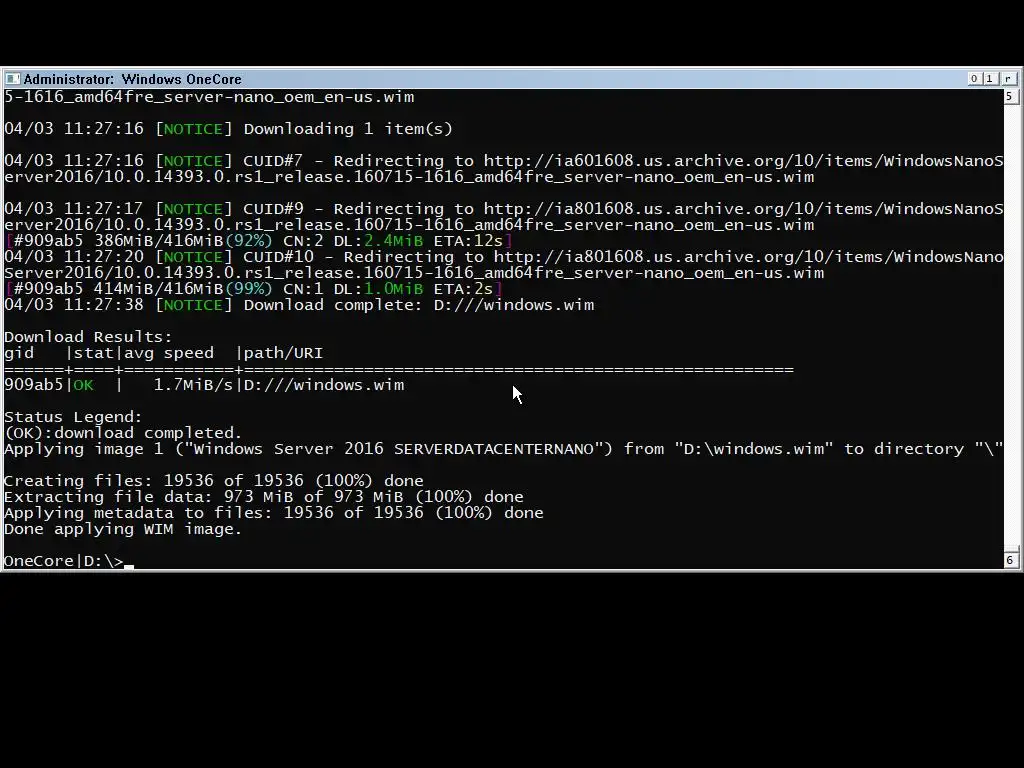Viewport: 1024px width, 768px height.
Task: Click the '909ab5' gid in results row
Action: [x=33, y=385]
